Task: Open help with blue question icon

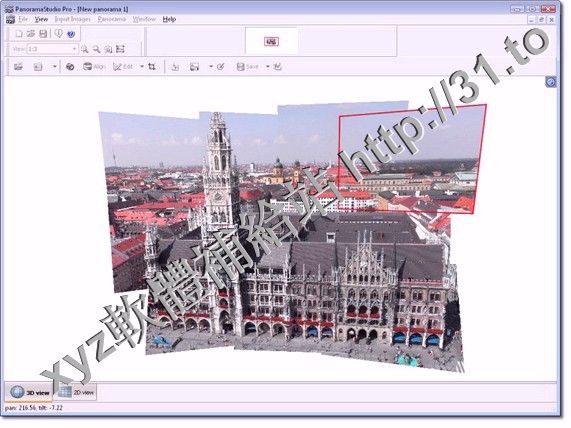Action: pos(71,34)
